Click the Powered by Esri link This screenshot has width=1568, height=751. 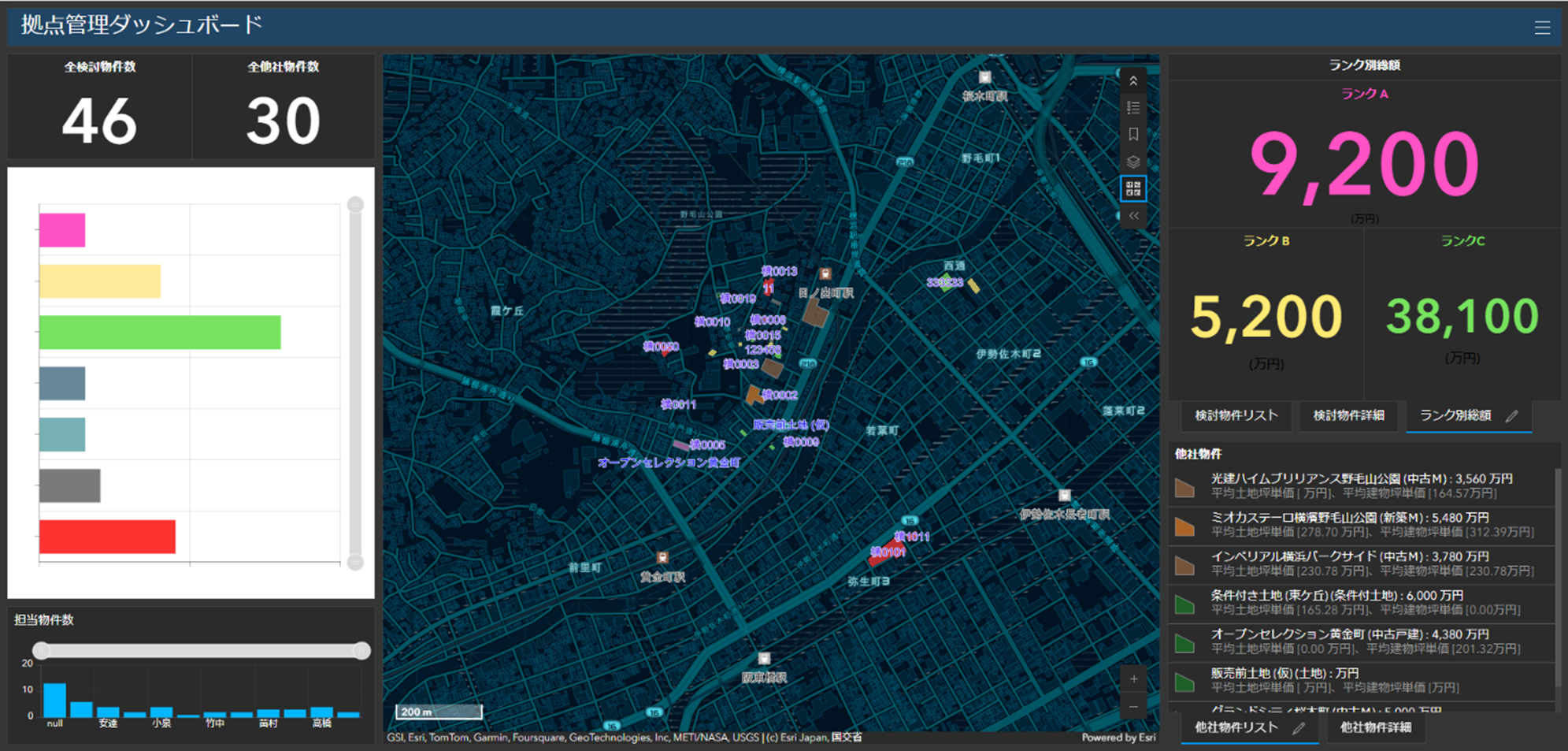tap(1118, 738)
